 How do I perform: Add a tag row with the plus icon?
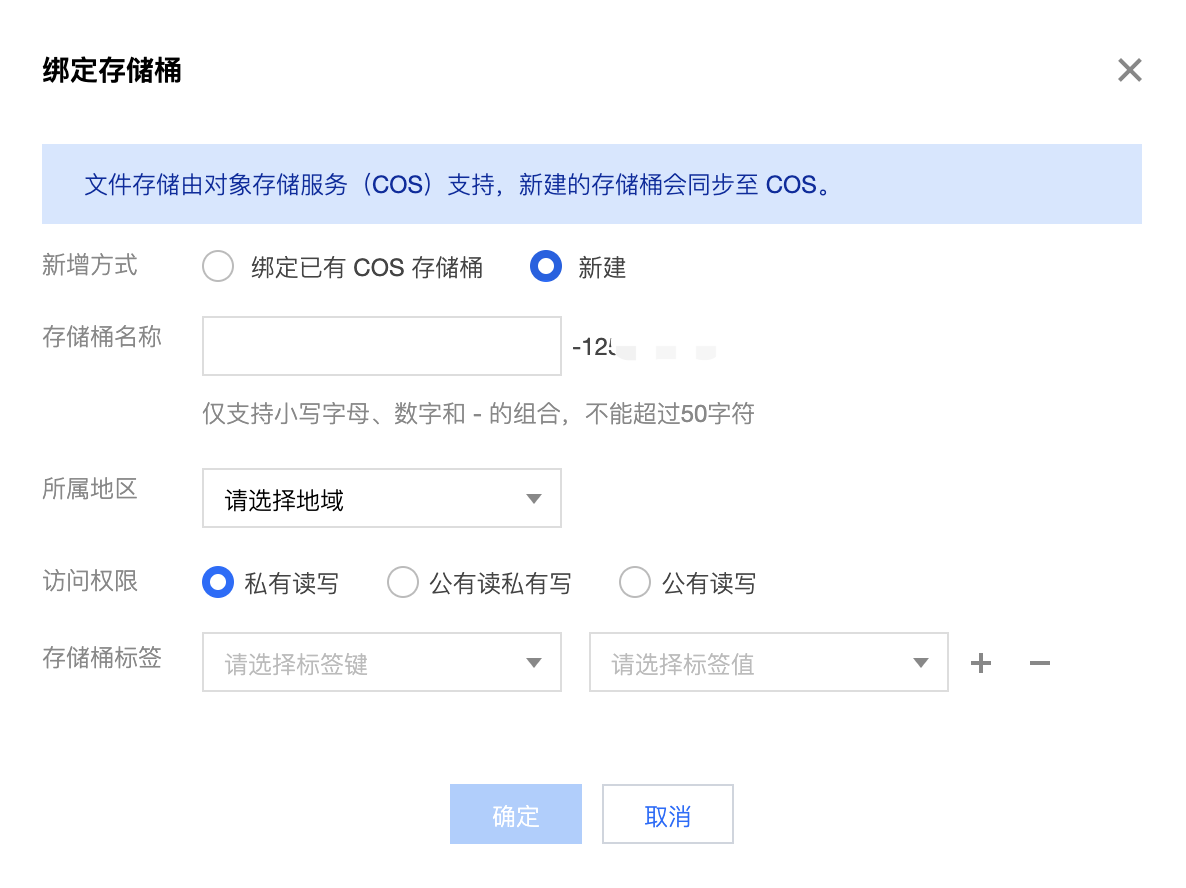[x=981, y=663]
